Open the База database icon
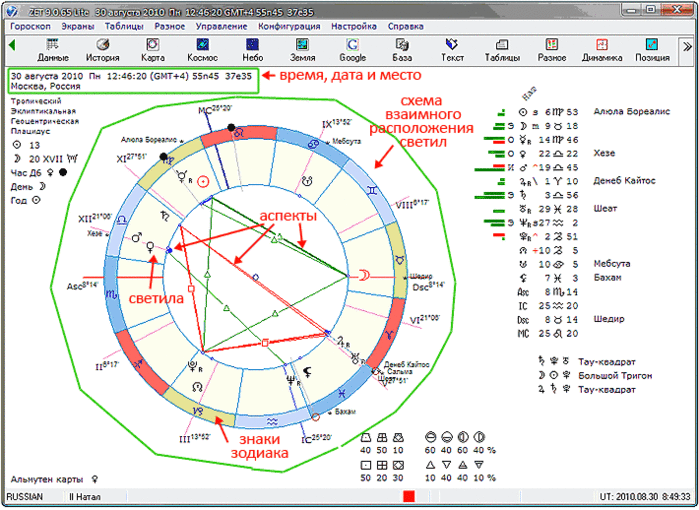This screenshot has height=510, width=699. (402, 50)
